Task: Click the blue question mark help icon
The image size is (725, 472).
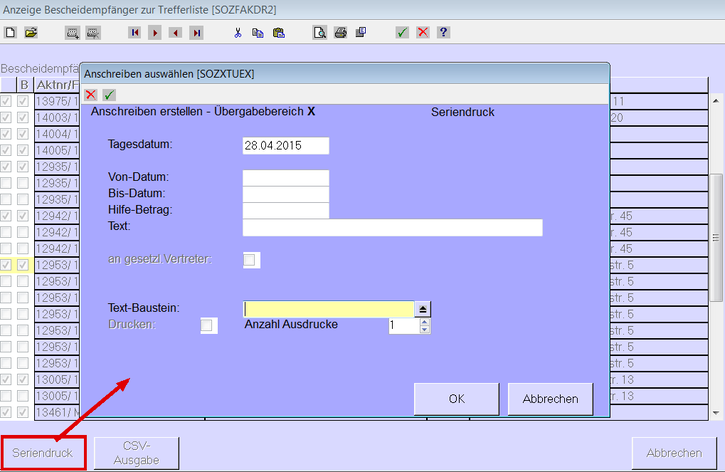Action: (x=443, y=33)
